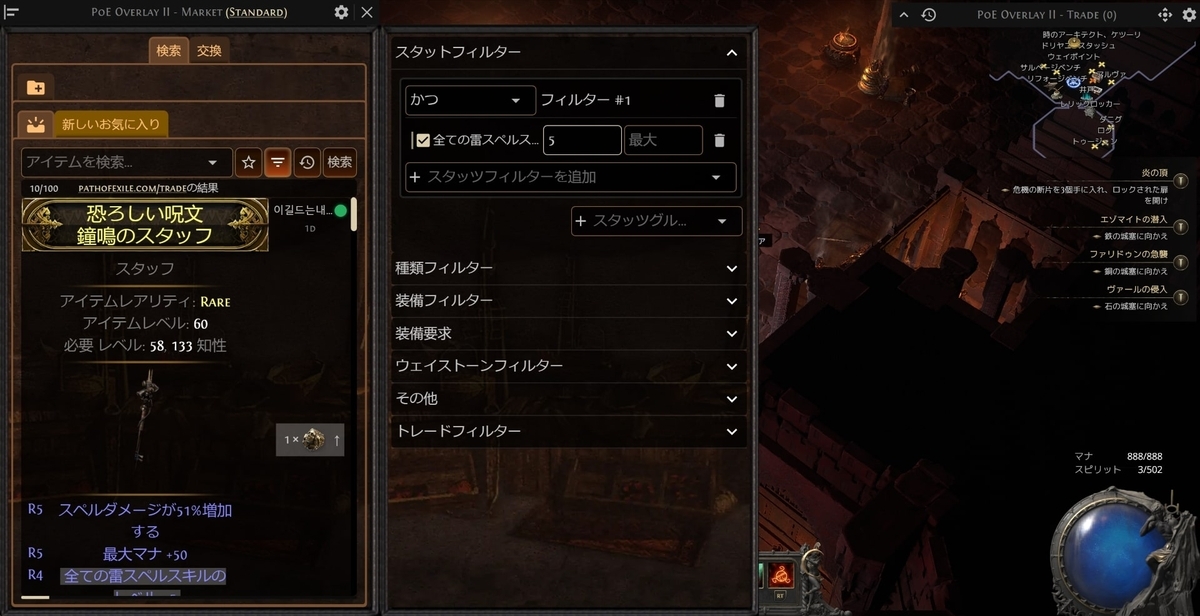Remove the lightning spell stat row

pyautogui.click(x=719, y=140)
